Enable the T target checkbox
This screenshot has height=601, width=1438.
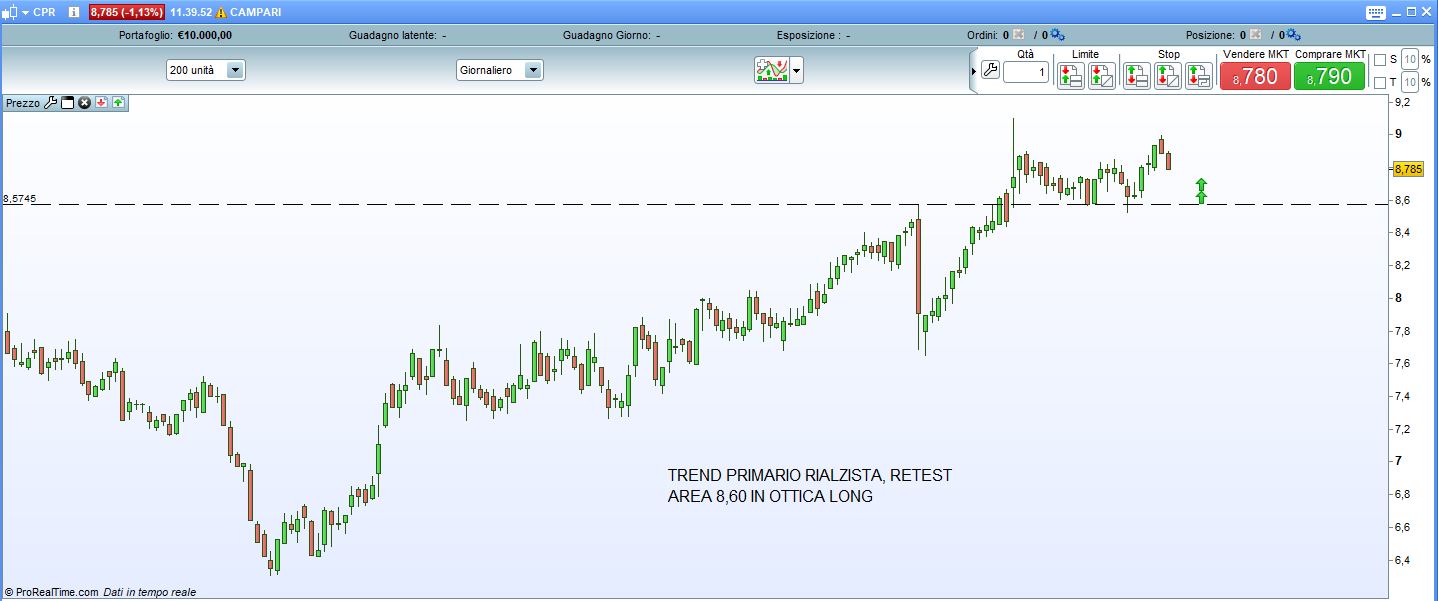[1380, 82]
